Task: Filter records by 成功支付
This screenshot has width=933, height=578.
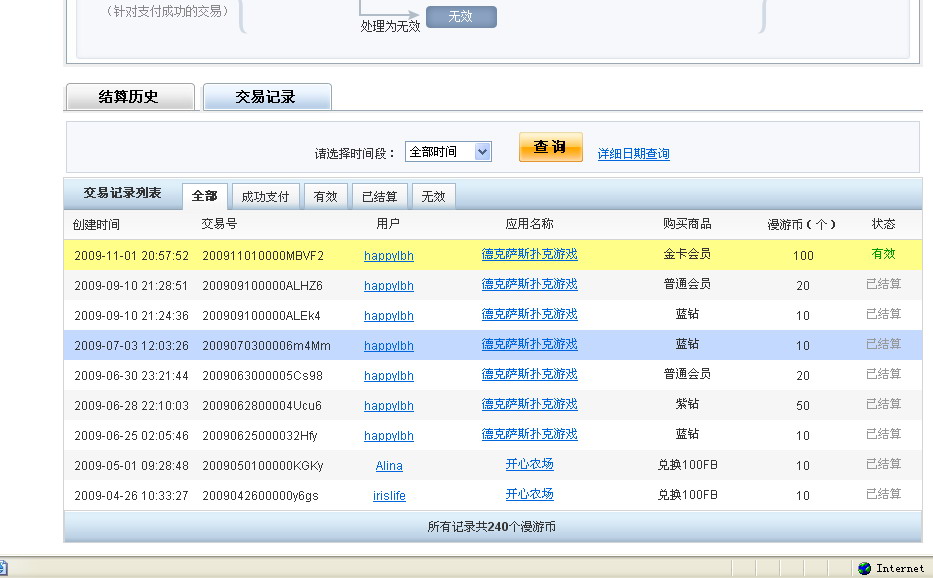Action: pyautogui.click(x=265, y=196)
